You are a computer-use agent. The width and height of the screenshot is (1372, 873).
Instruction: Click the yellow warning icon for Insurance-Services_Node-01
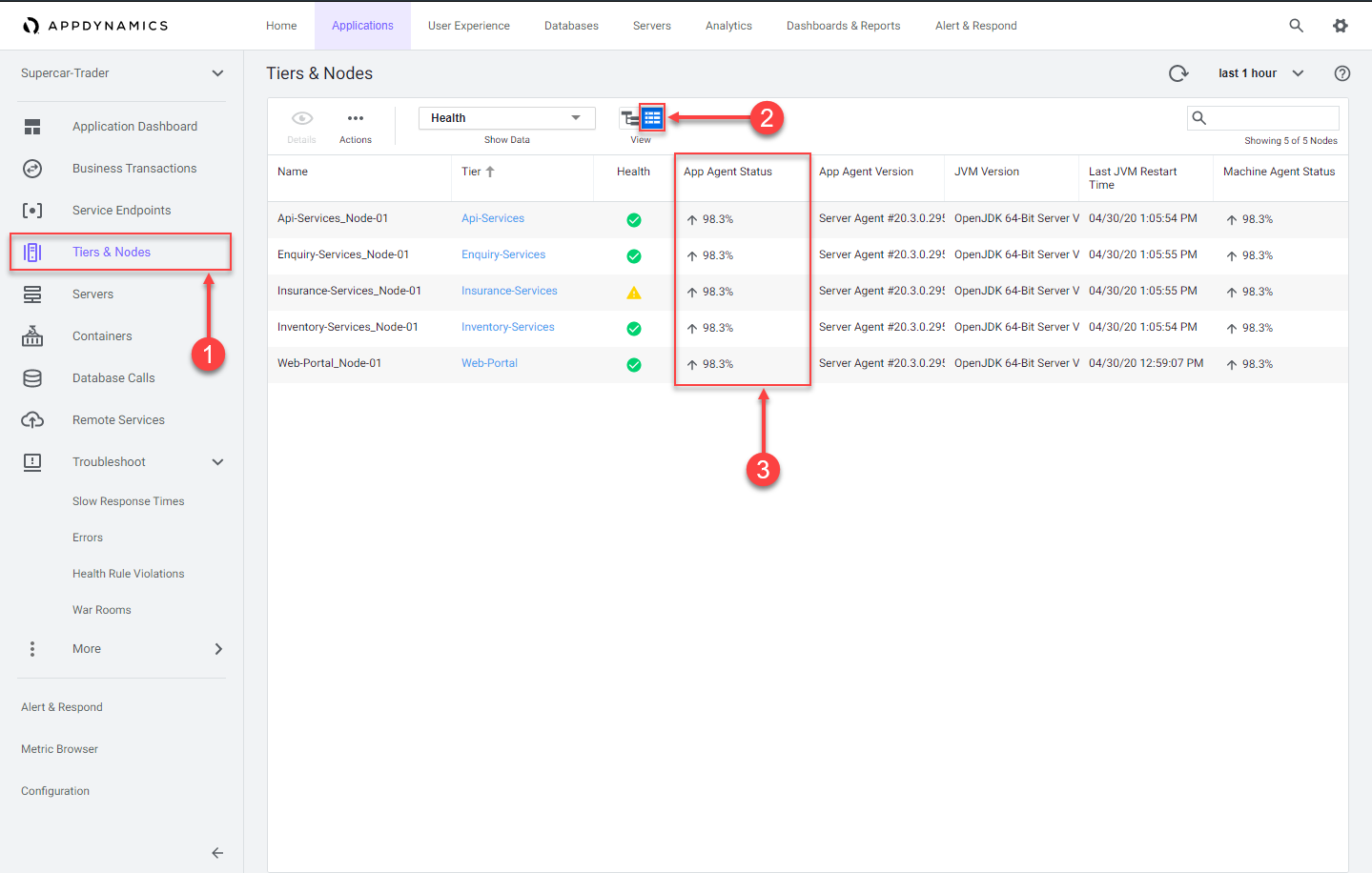tap(634, 293)
